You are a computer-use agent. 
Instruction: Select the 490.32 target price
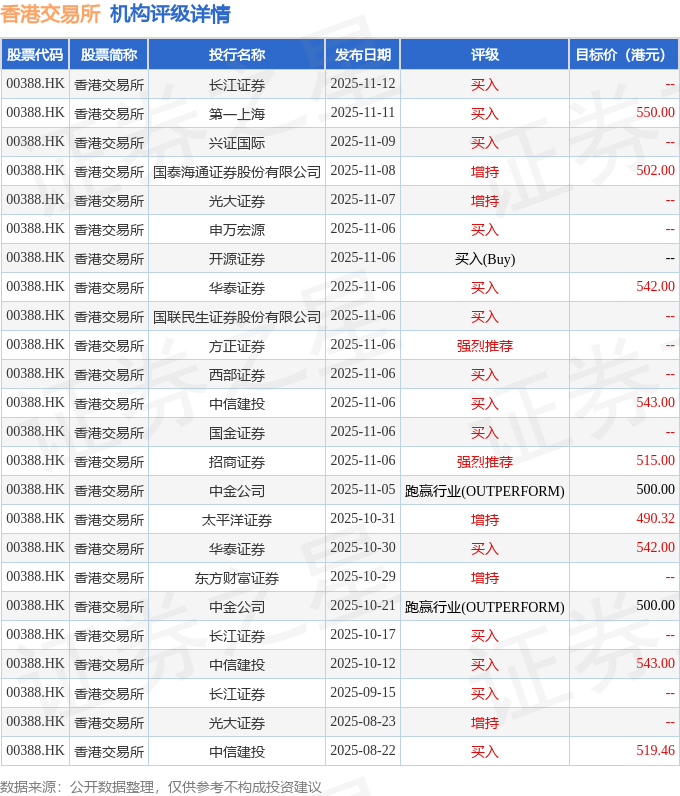pyautogui.click(x=655, y=518)
